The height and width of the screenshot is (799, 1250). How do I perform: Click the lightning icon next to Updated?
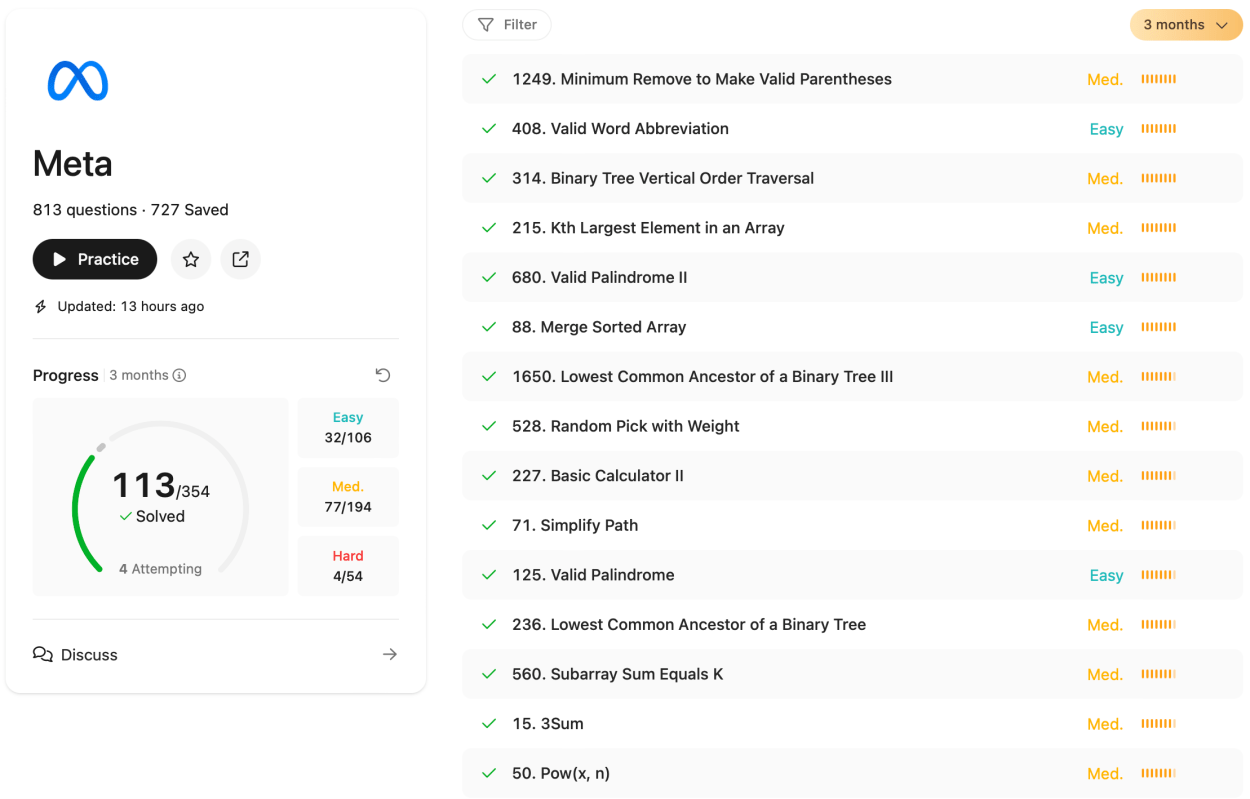(41, 307)
